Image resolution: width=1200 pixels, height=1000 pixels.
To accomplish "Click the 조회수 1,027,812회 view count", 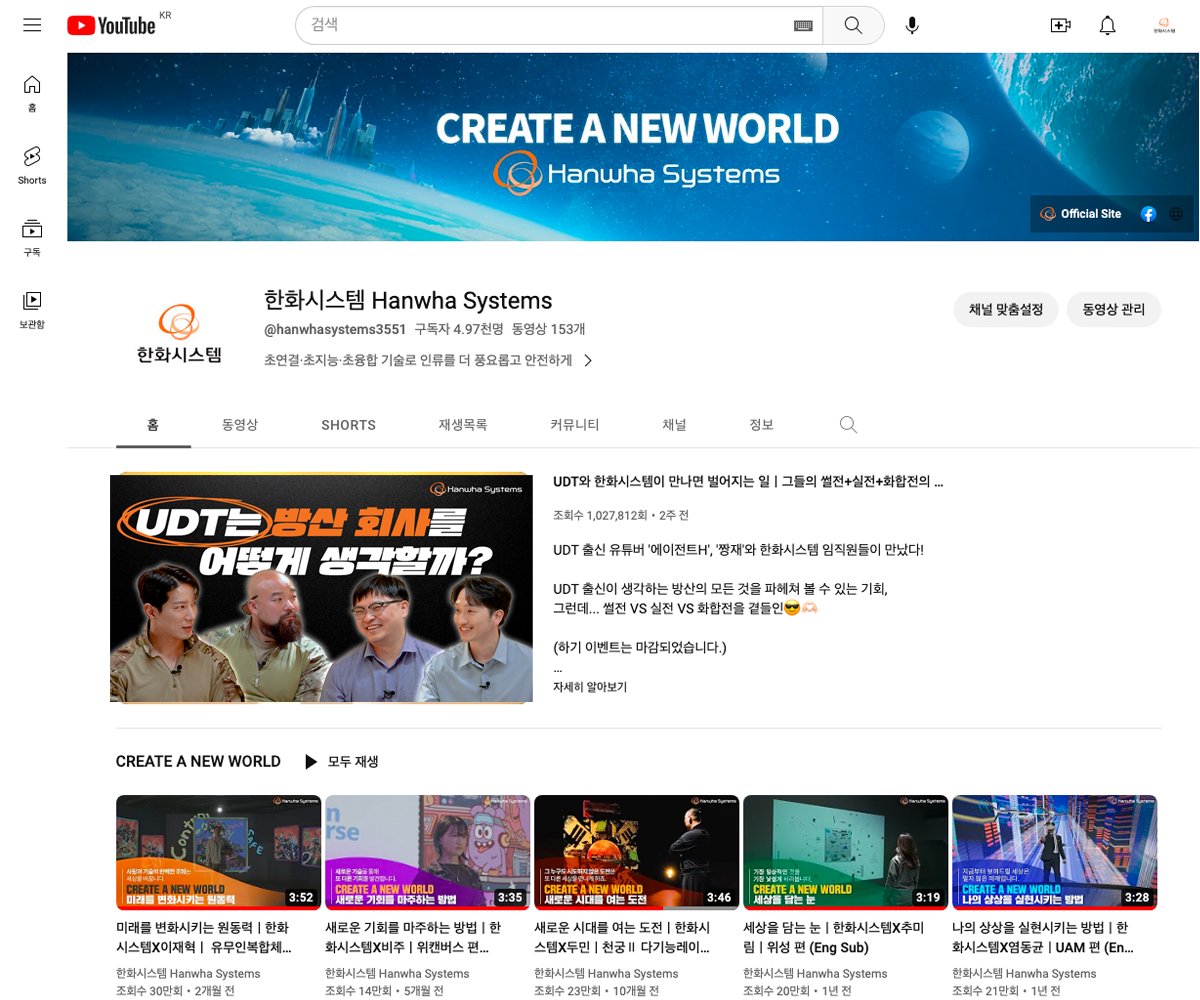I will [x=600, y=516].
